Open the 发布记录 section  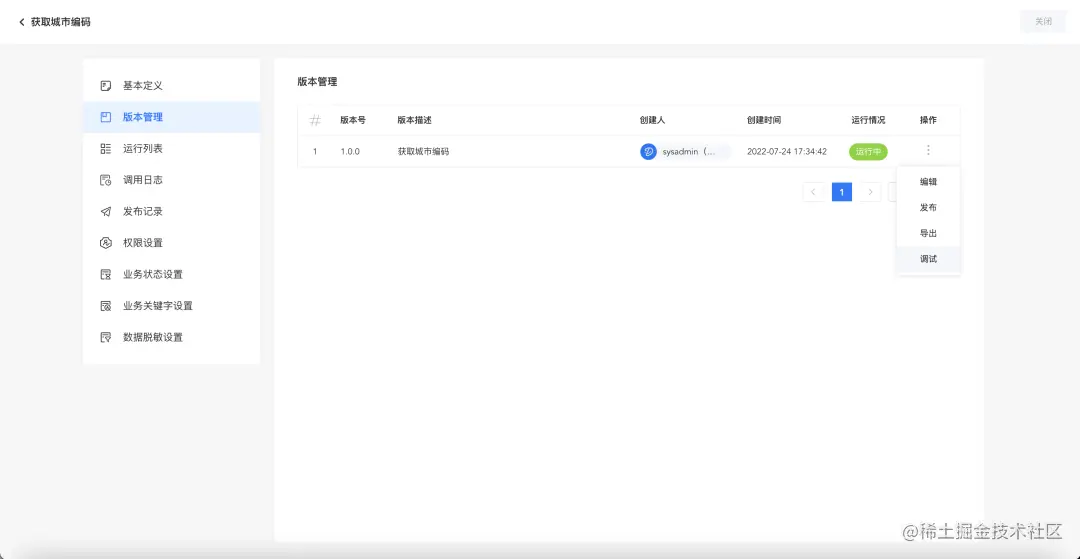[172, 211]
